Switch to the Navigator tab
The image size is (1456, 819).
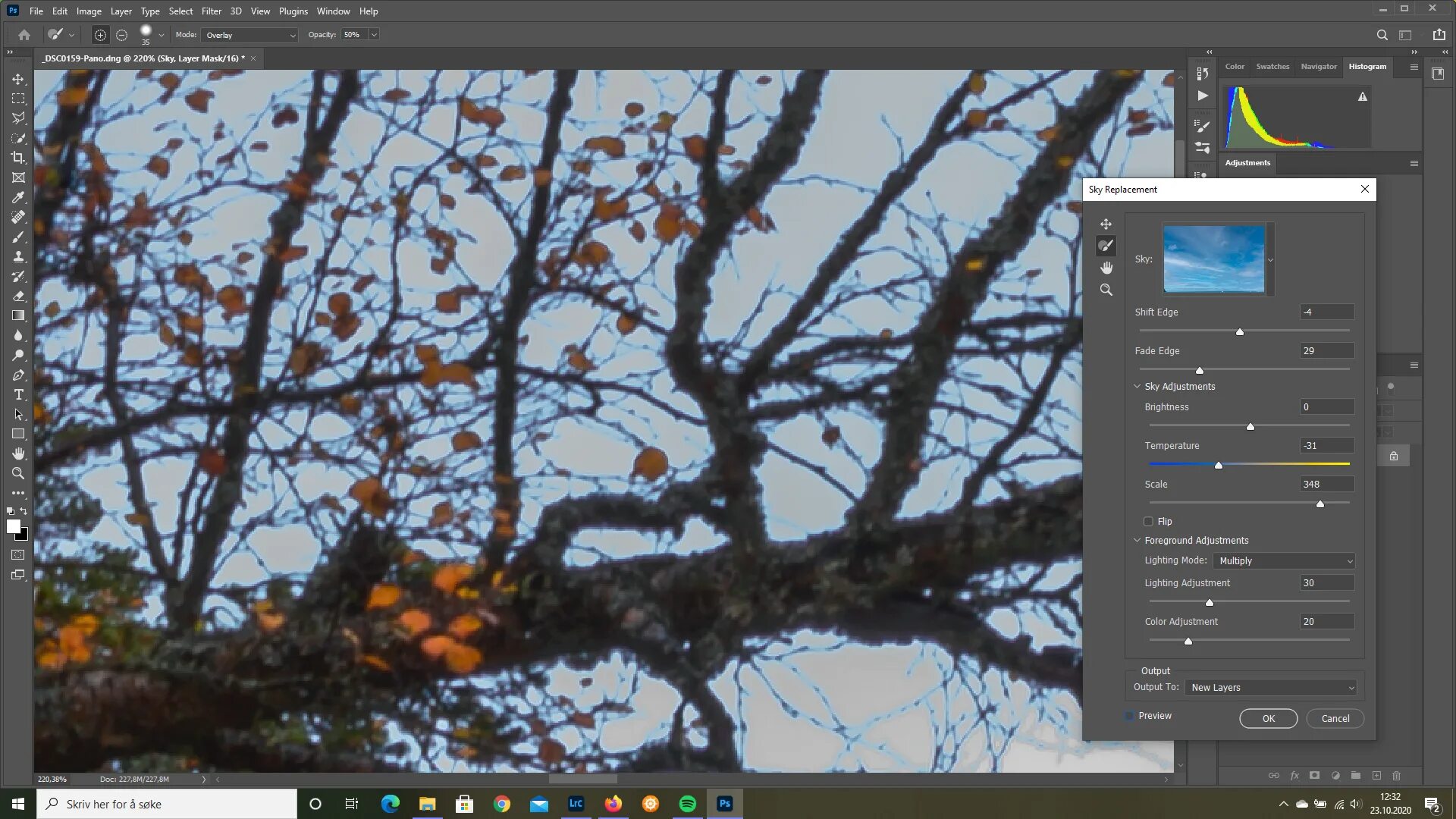pos(1318,67)
